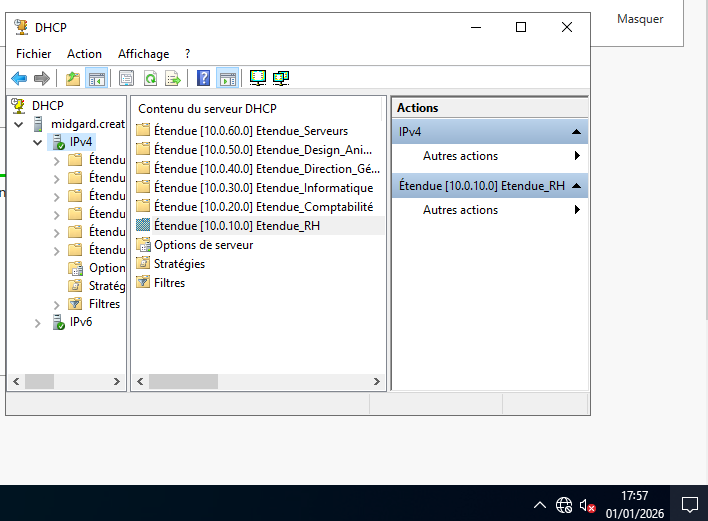Open the notification center icon
Viewport: 708px width, 521px height.
(x=689, y=505)
